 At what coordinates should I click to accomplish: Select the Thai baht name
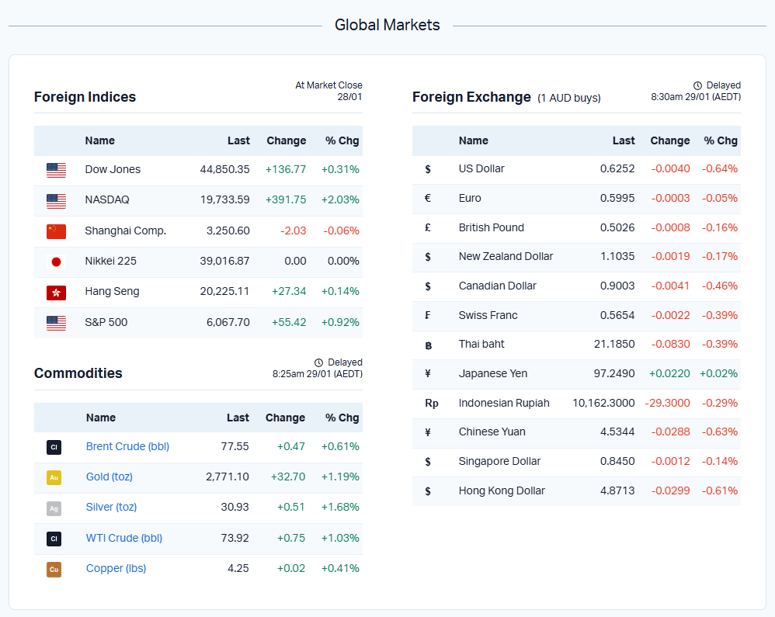pos(481,344)
